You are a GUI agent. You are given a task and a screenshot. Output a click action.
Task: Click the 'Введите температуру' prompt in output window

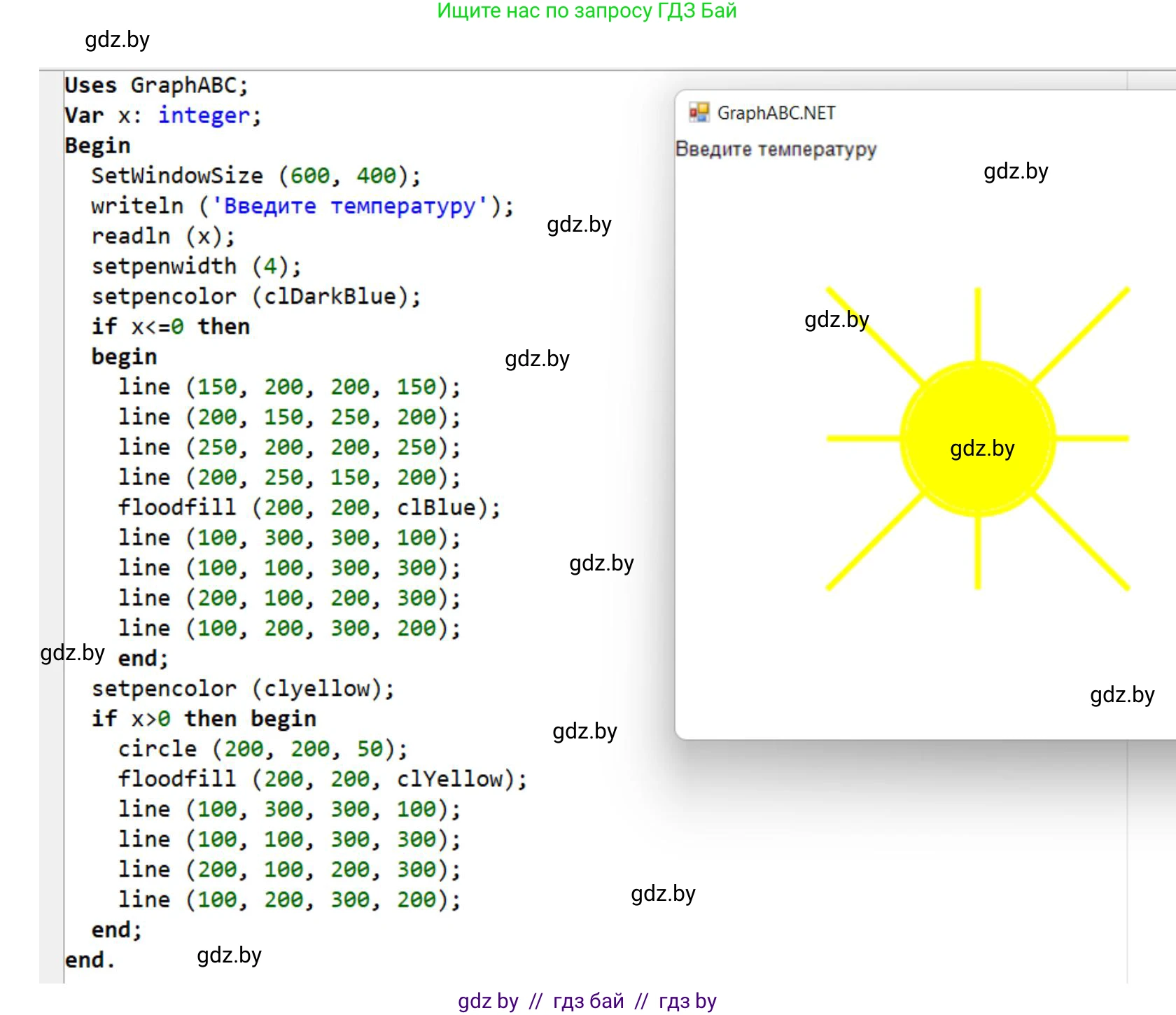coord(776,149)
